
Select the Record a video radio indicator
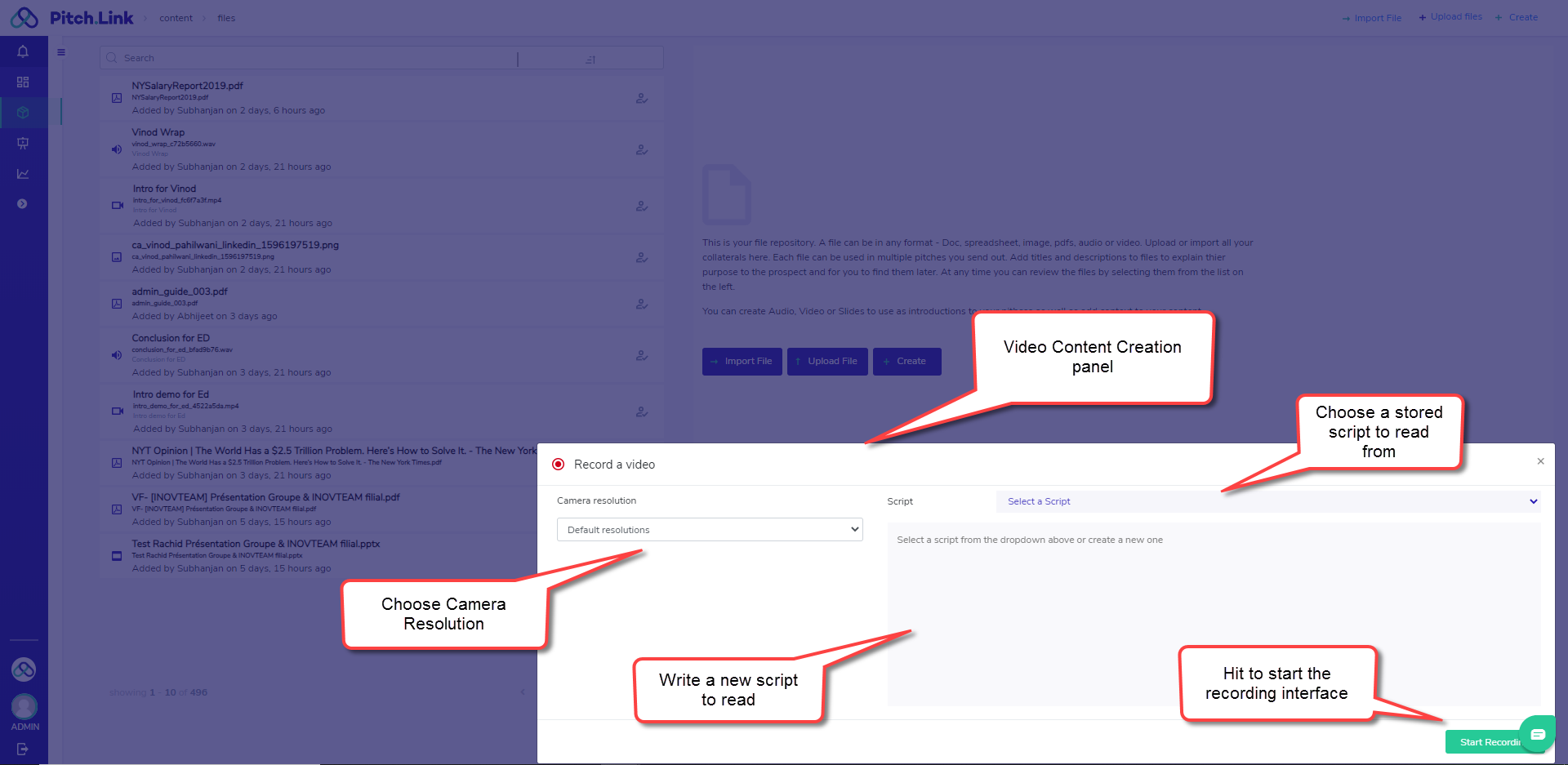pos(559,465)
